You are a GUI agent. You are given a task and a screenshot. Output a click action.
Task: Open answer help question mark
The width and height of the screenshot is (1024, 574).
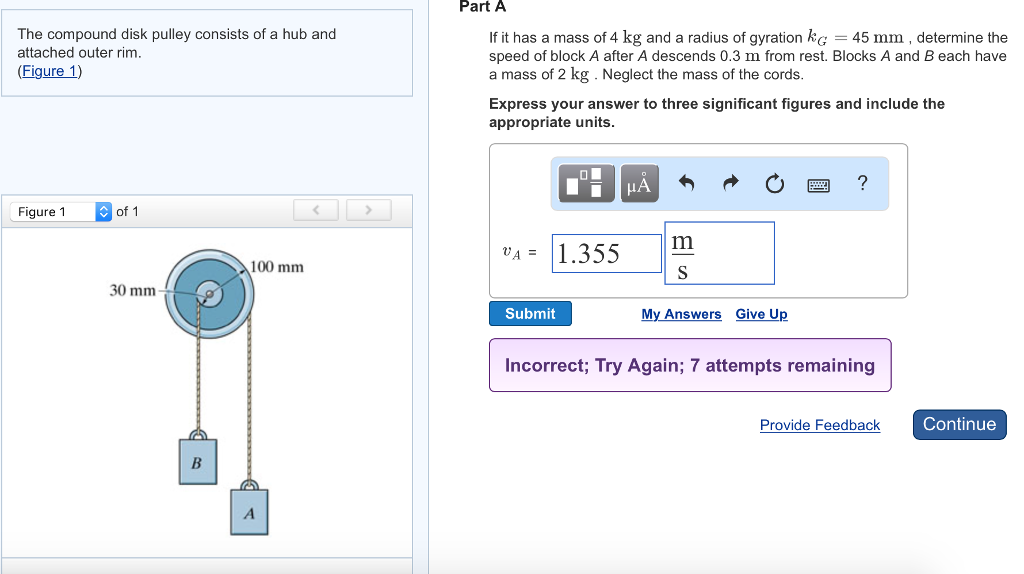(863, 183)
